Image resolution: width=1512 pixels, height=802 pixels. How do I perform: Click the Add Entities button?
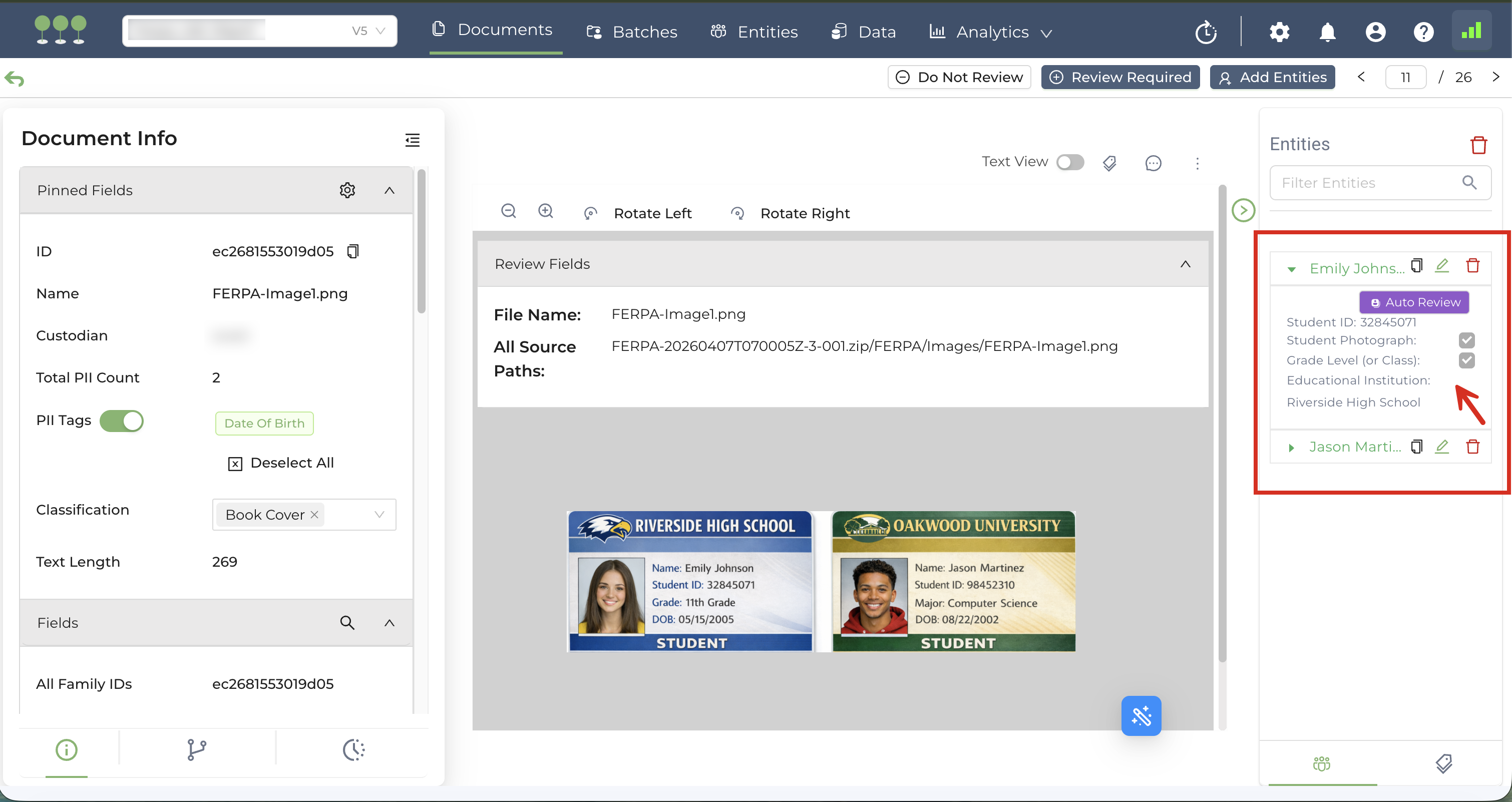coord(1272,77)
